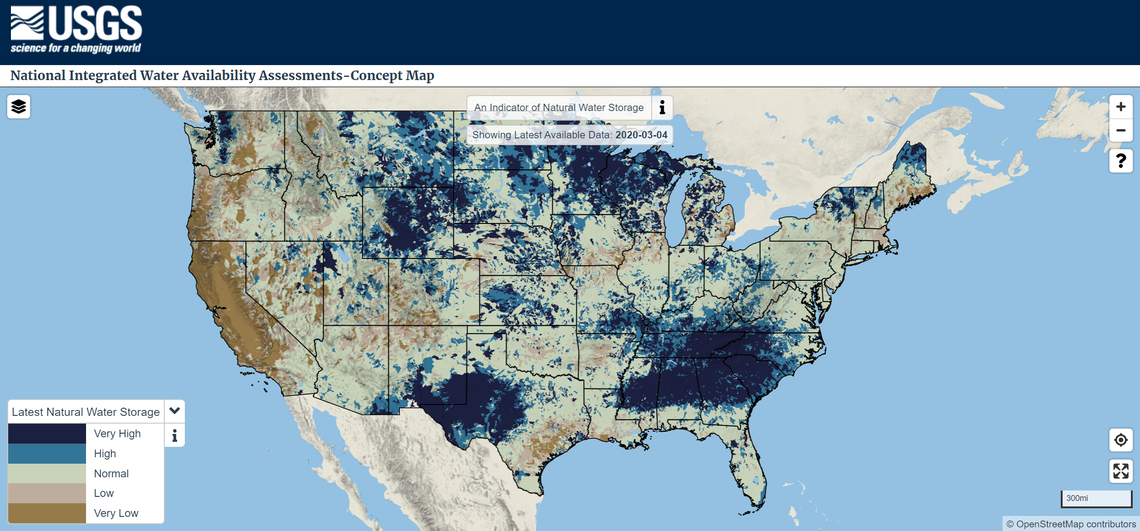Collapse the legend with the chevron arrow

click(x=174, y=411)
